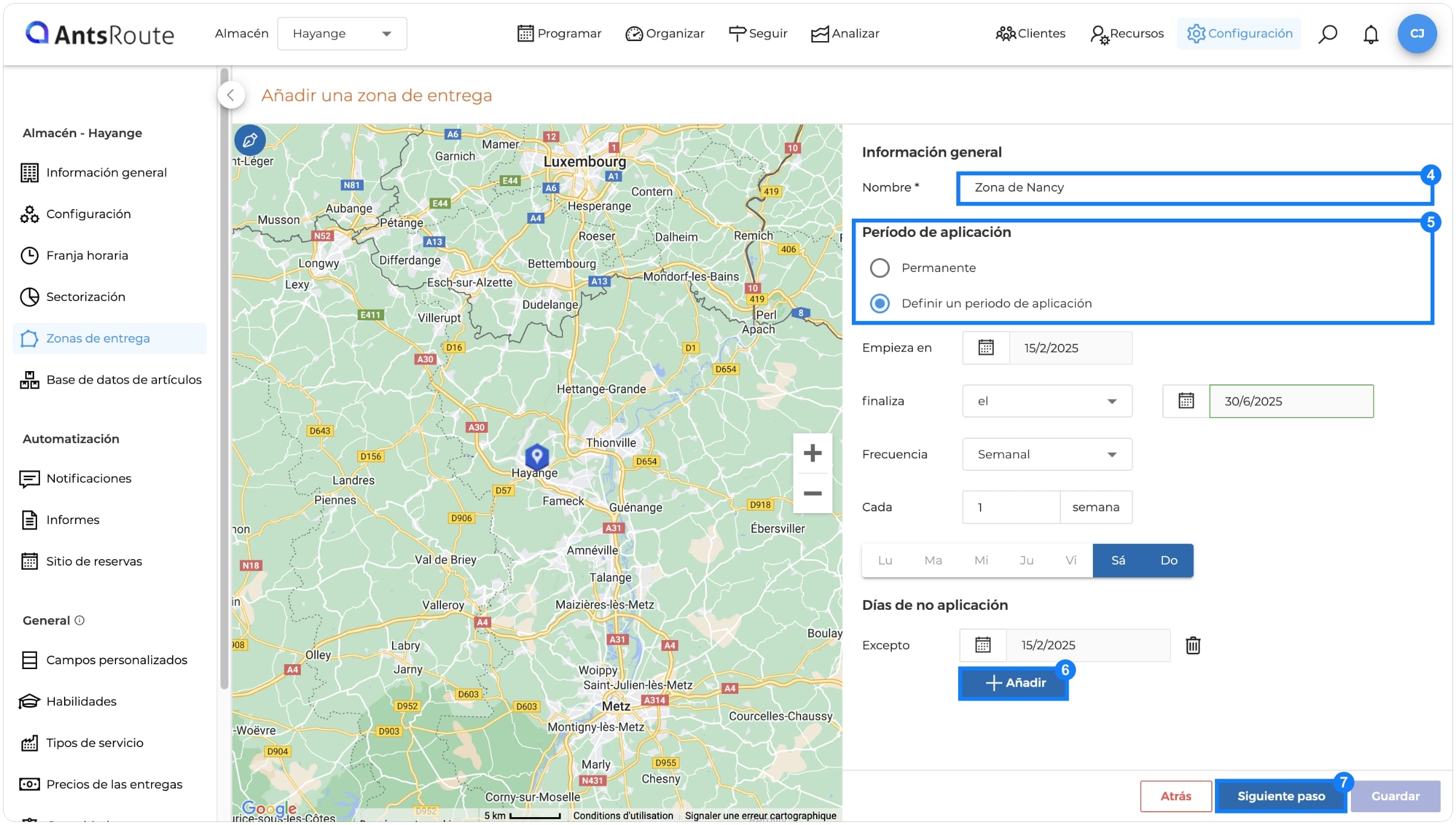
Task: Open the Analizar menu
Action: [845, 34]
